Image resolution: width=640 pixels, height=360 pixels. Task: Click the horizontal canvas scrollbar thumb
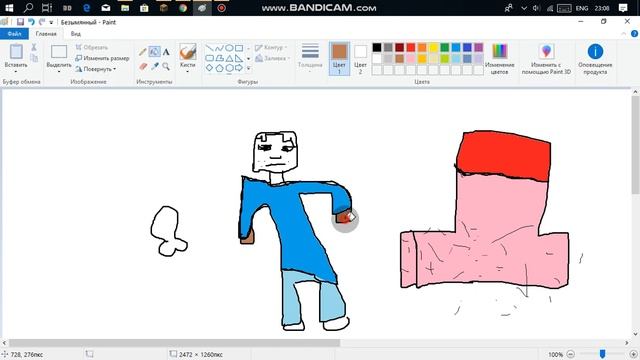click(x=174, y=343)
